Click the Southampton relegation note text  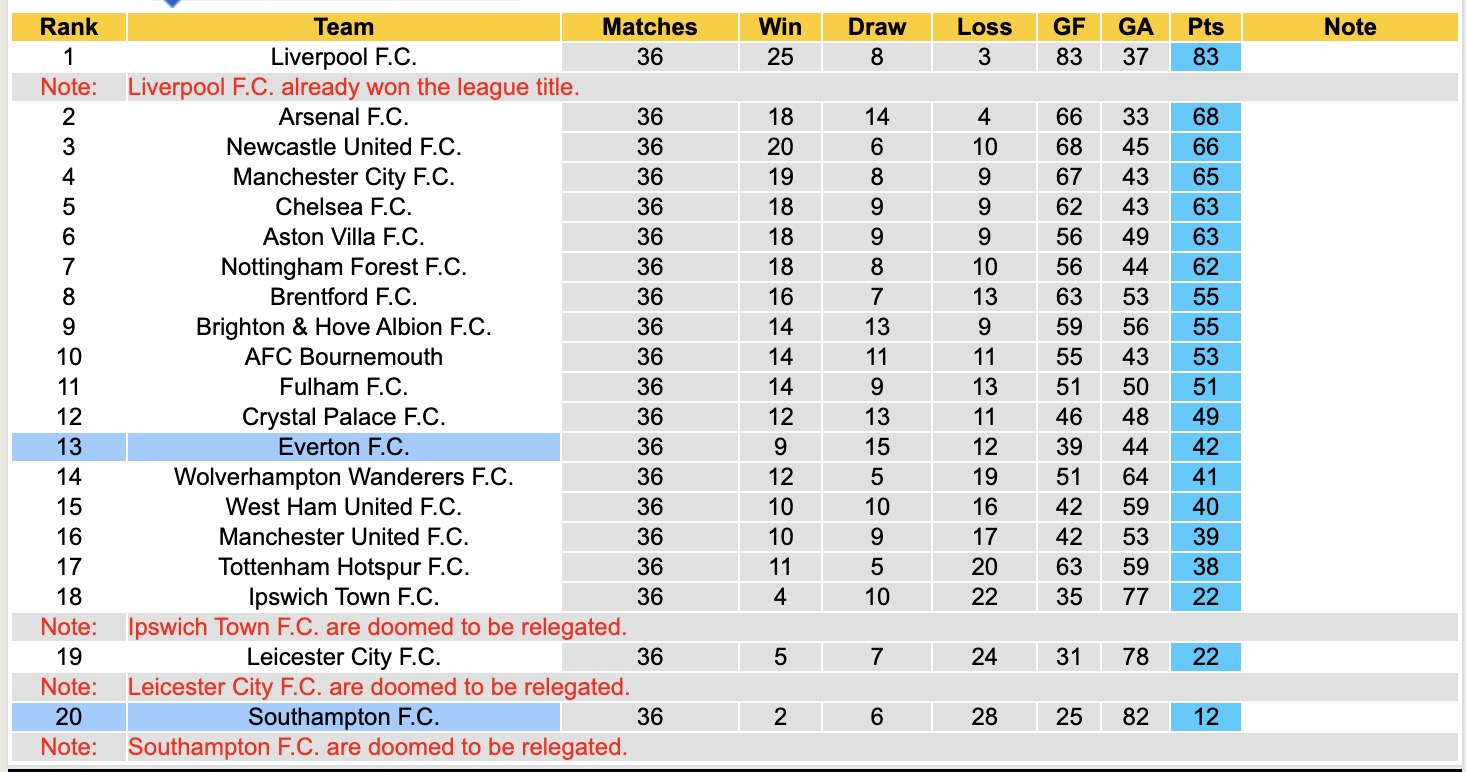pyautogui.click(x=377, y=747)
